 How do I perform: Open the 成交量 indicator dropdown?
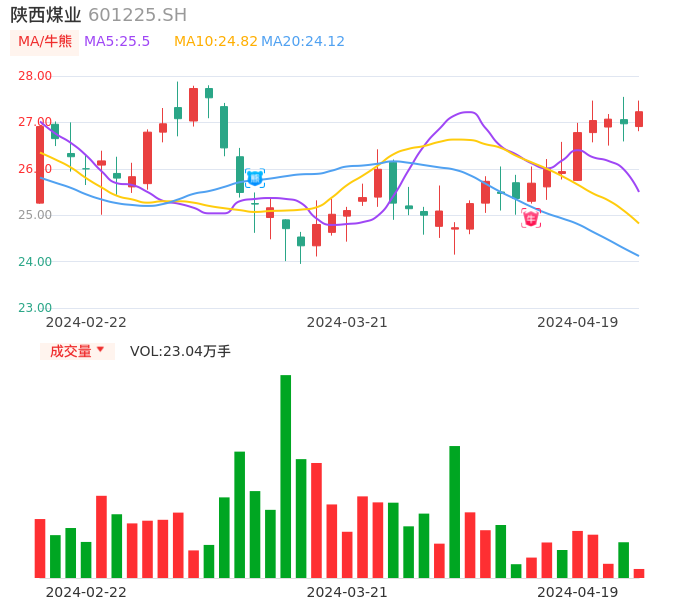(77, 351)
